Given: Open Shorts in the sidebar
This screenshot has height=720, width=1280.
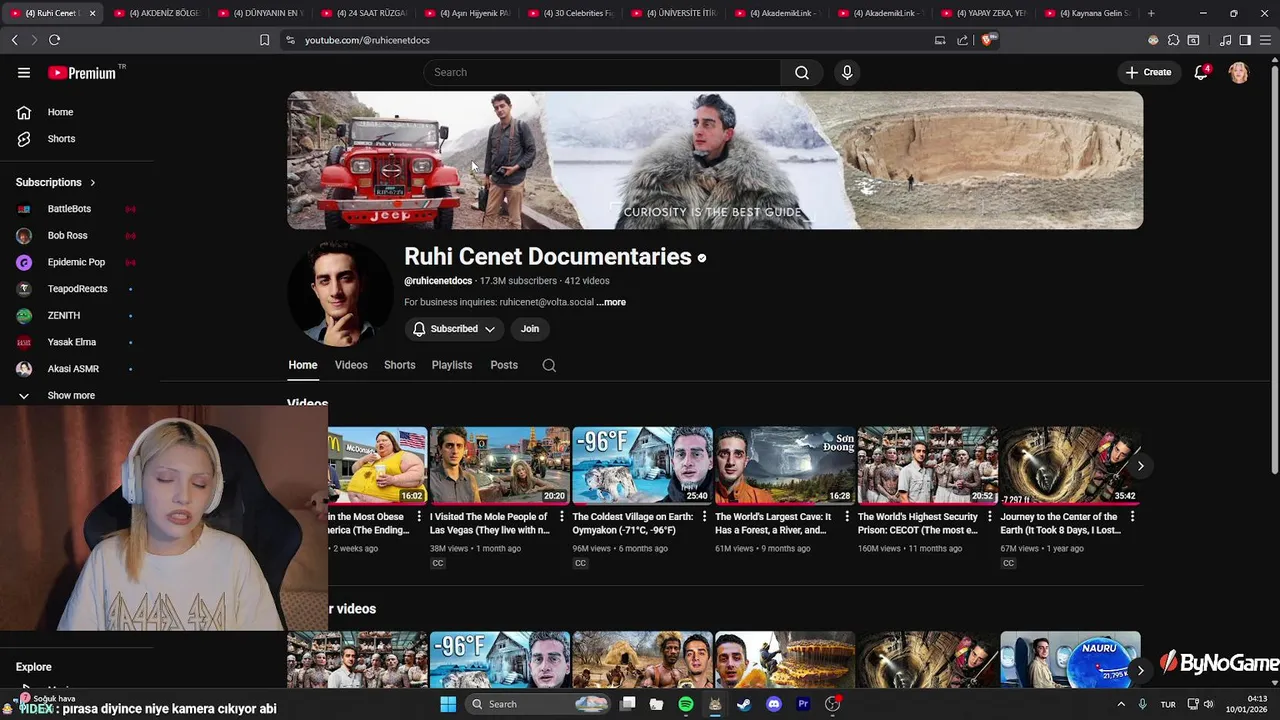Looking at the screenshot, I should point(61,139).
